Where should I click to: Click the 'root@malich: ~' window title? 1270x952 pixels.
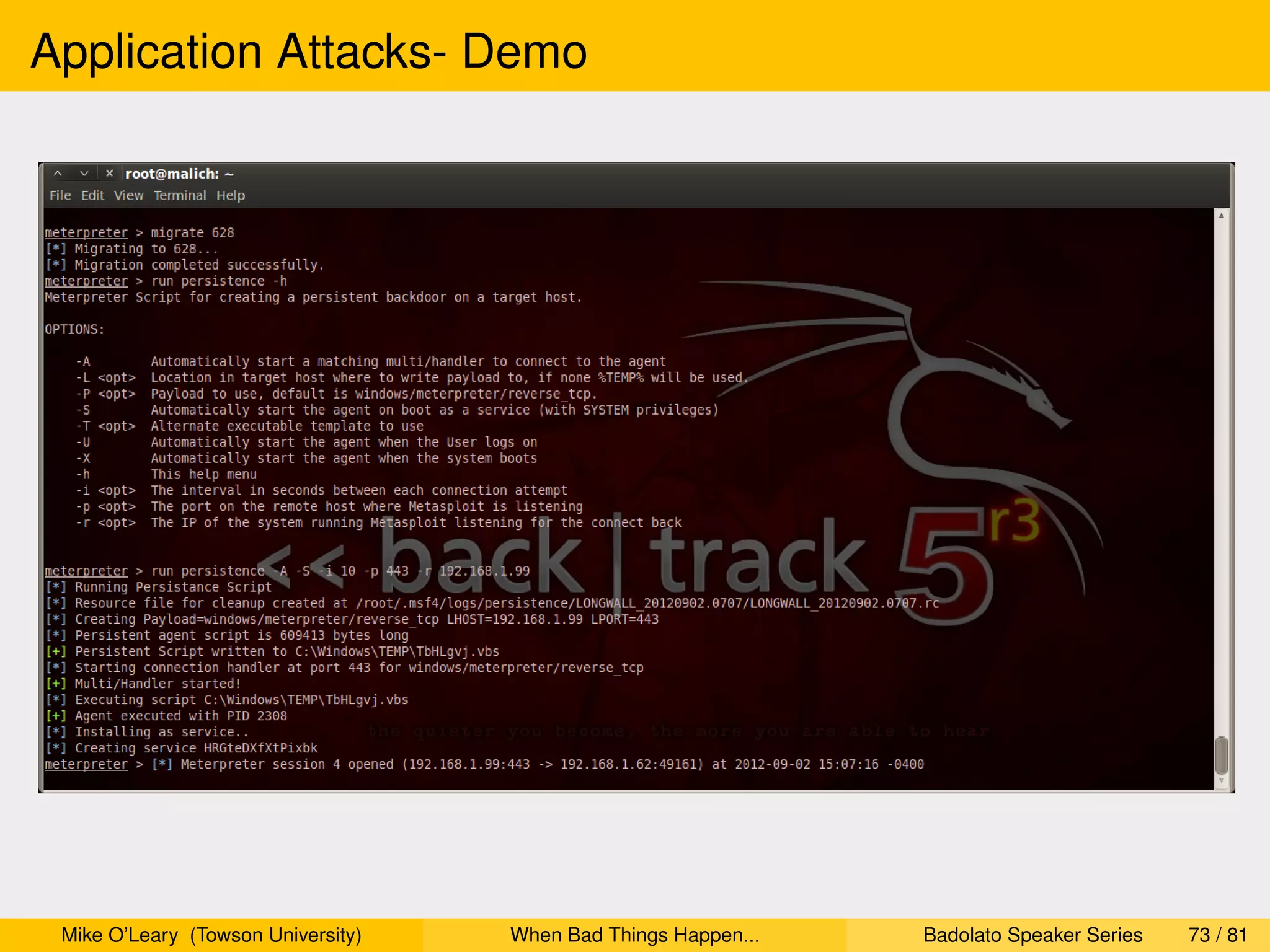(x=179, y=174)
